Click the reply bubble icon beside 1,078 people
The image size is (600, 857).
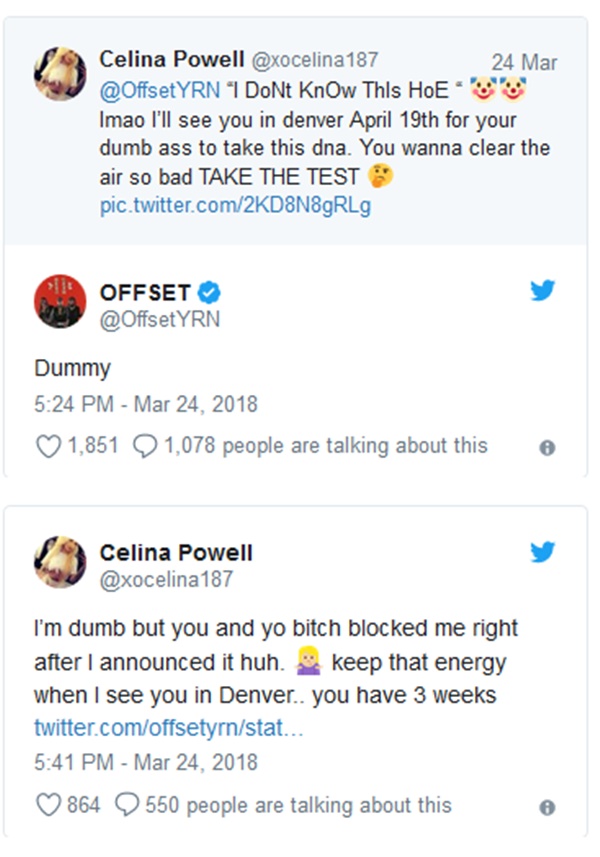(145, 446)
